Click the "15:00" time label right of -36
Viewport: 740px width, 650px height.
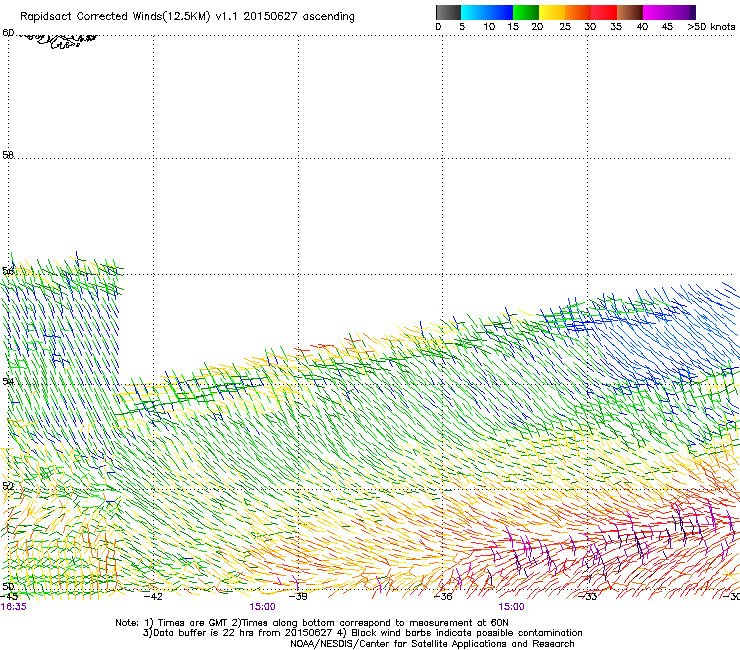click(512, 607)
